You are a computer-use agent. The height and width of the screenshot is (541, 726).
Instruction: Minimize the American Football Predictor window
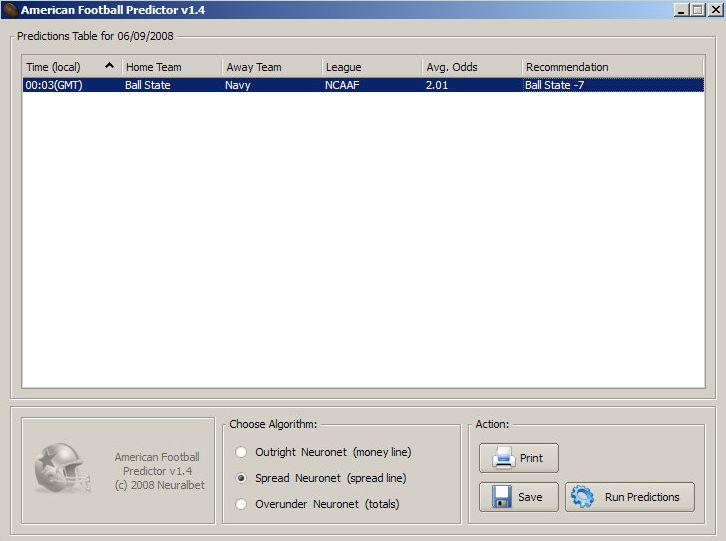coord(681,10)
